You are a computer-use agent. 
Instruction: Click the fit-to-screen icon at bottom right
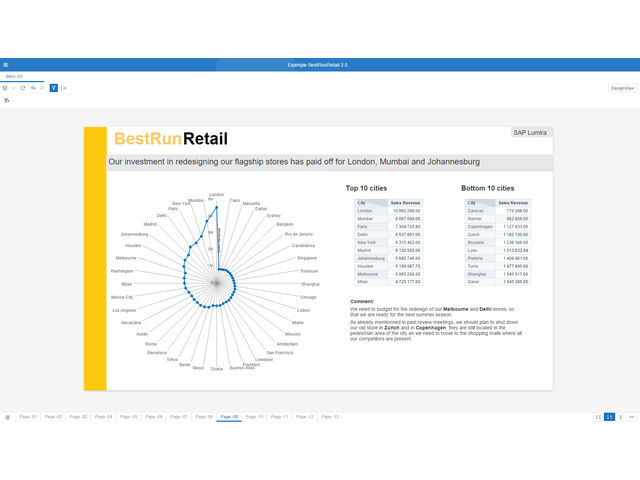click(x=598, y=416)
